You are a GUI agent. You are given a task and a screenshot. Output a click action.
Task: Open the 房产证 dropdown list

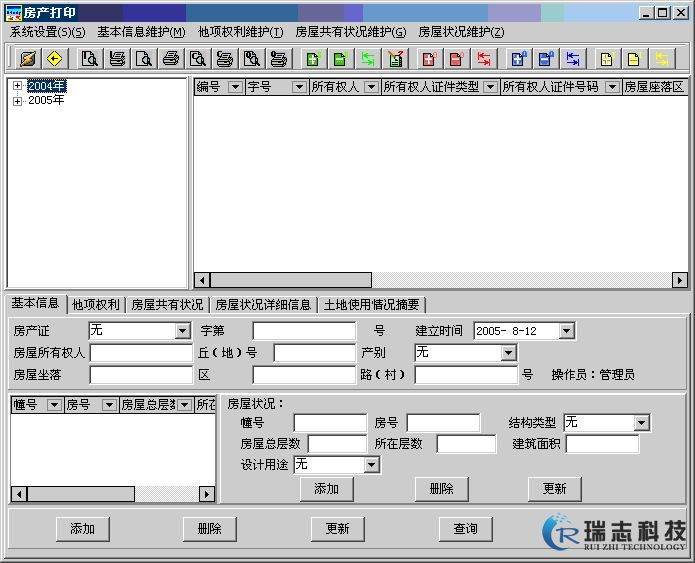pyautogui.click(x=182, y=331)
